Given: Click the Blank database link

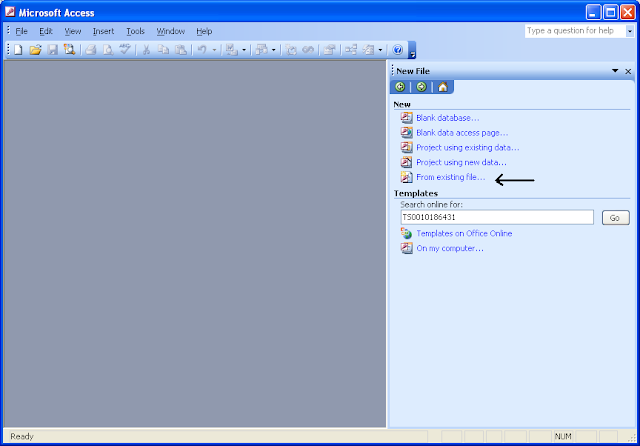Looking at the screenshot, I should [448, 118].
